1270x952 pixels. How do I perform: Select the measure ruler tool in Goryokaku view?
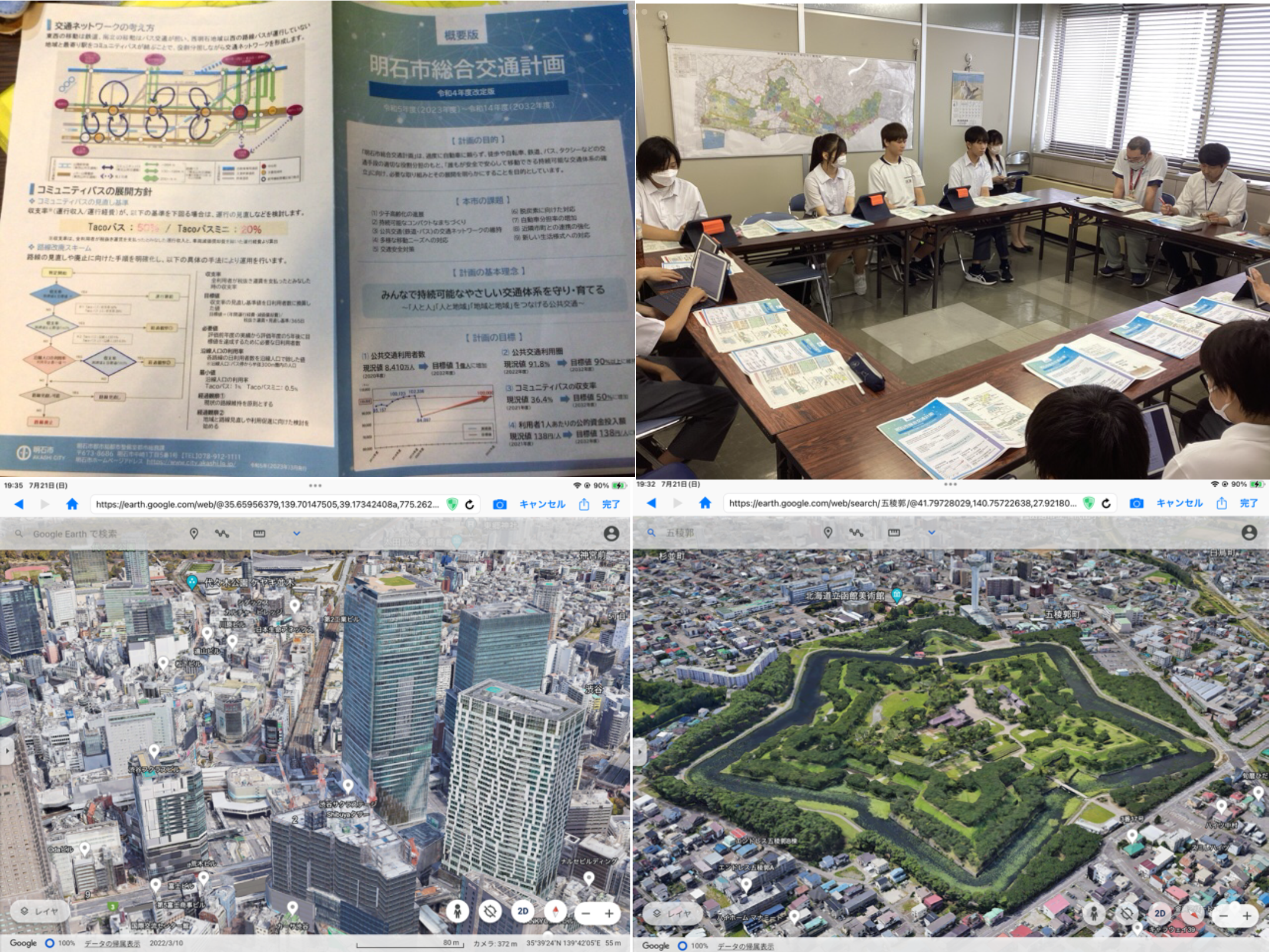pos(894,532)
